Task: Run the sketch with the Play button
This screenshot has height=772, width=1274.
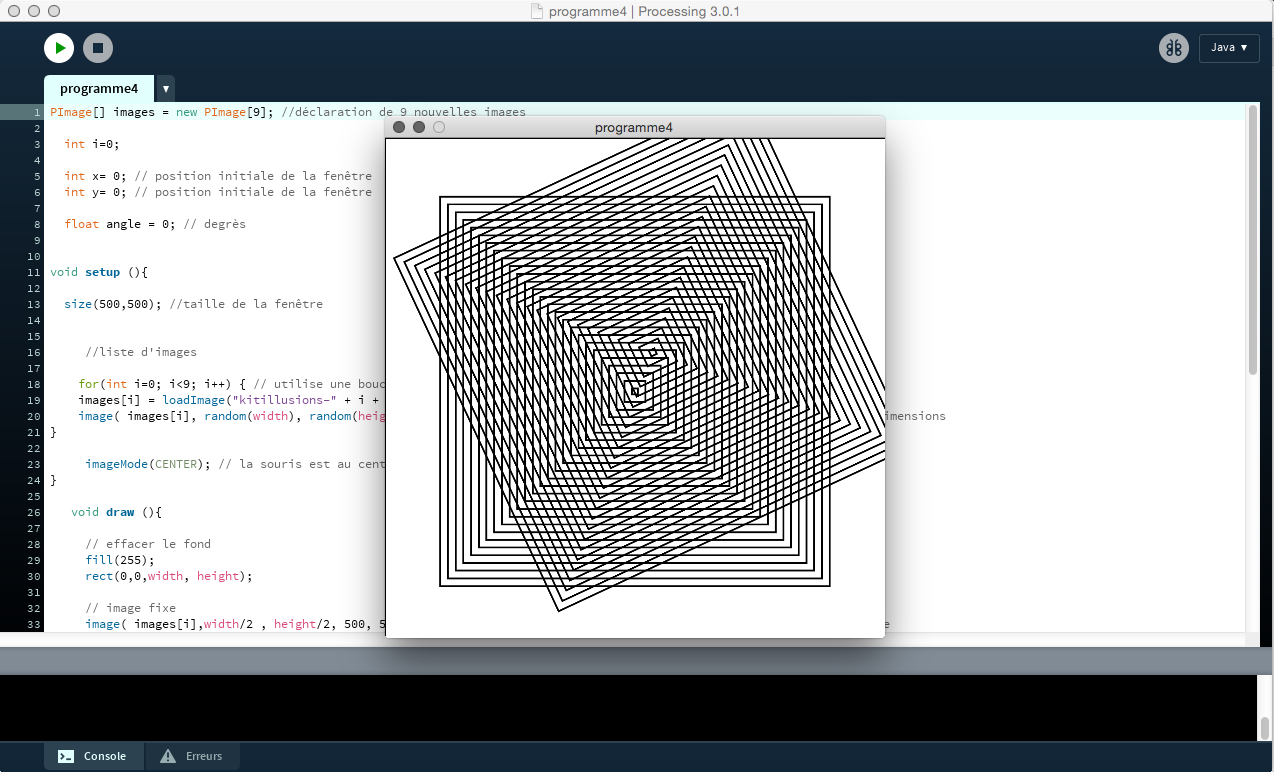Action: (x=59, y=48)
